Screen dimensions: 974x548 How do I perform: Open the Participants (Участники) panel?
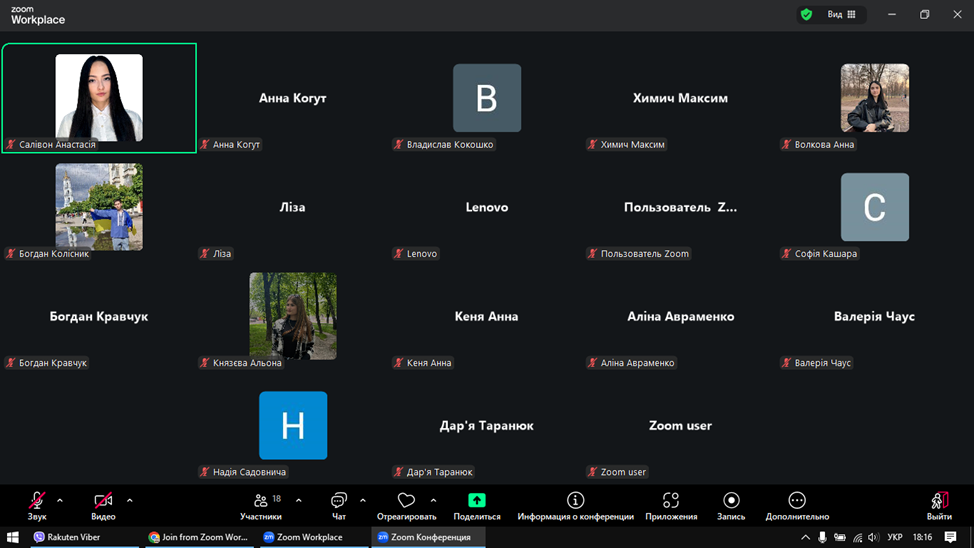(x=261, y=504)
